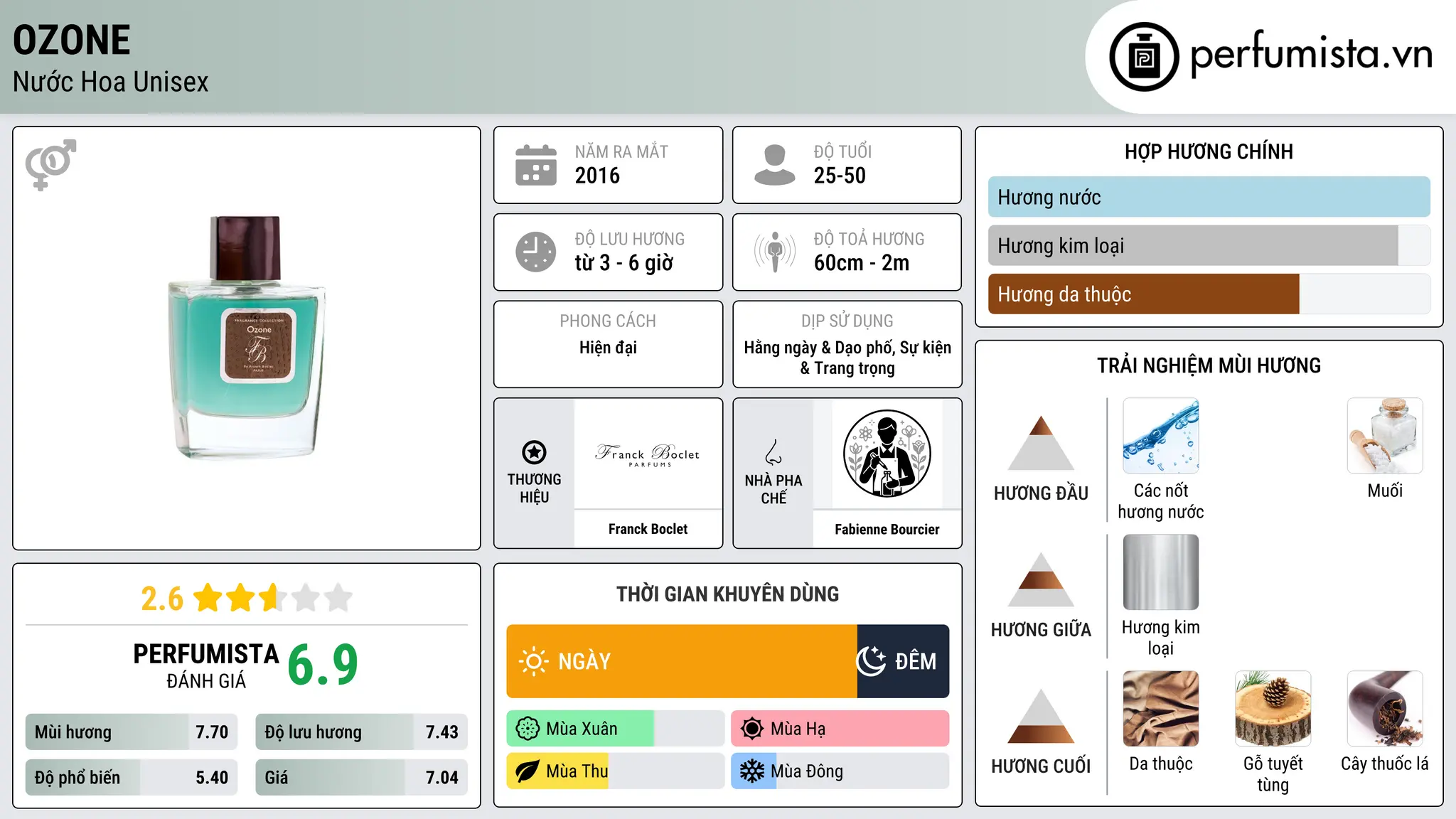Screen dimensions: 1456x819
Task: Open the Các nốt hương nước note image
Action: click(1161, 436)
